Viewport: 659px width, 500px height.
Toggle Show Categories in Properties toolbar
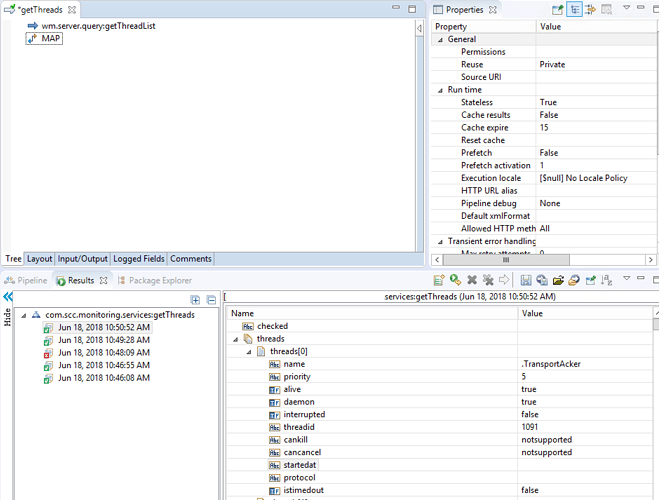tap(574, 10)
